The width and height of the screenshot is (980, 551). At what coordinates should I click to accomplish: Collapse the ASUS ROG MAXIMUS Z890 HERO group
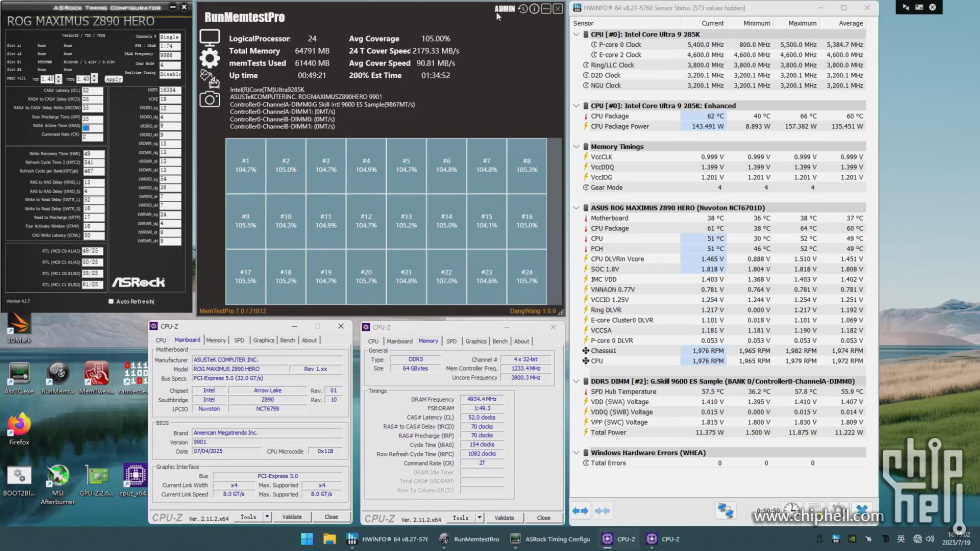click(x=576, y=207)
